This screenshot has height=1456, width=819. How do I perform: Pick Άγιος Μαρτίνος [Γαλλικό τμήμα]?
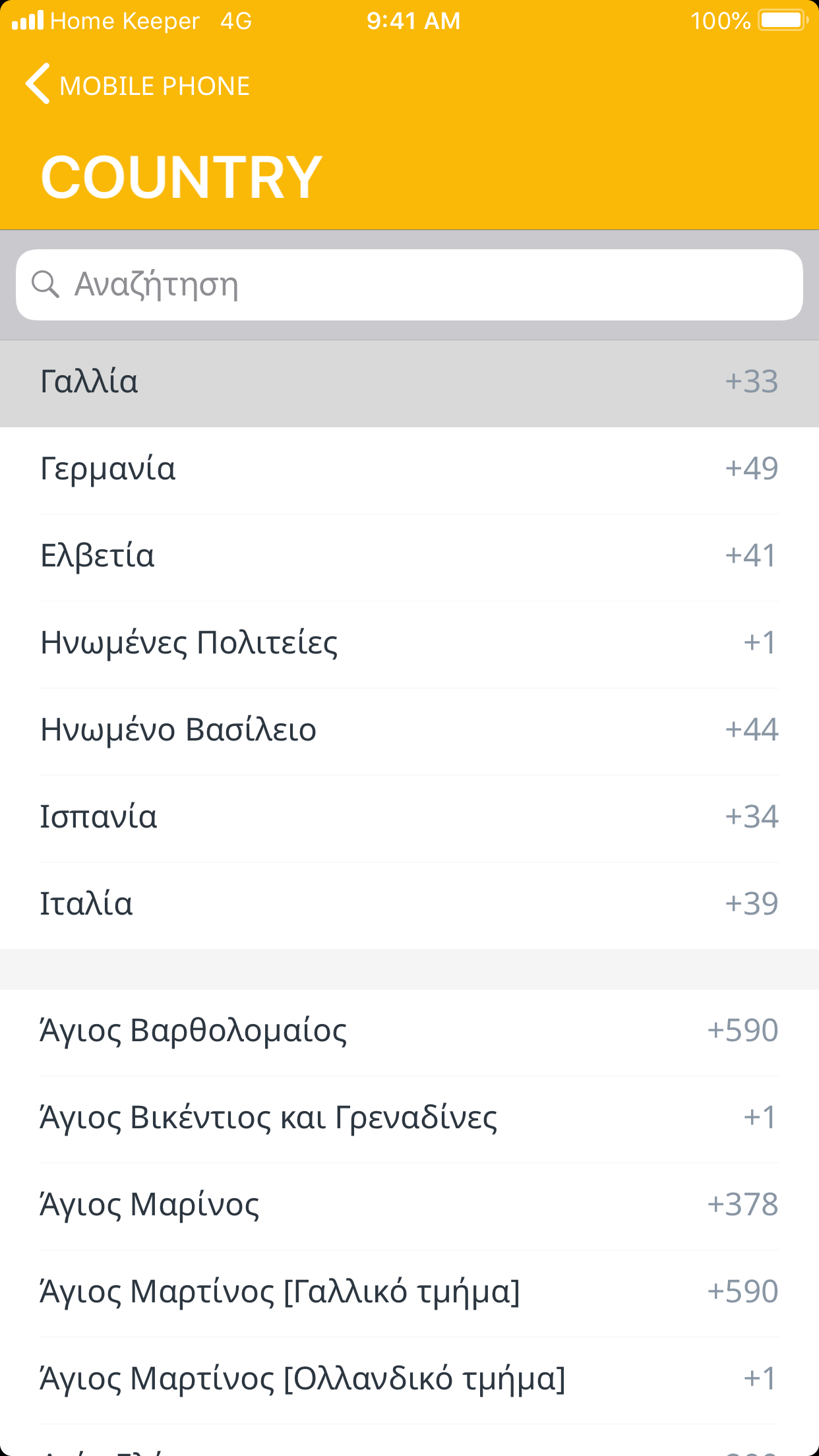[280, 1292]
